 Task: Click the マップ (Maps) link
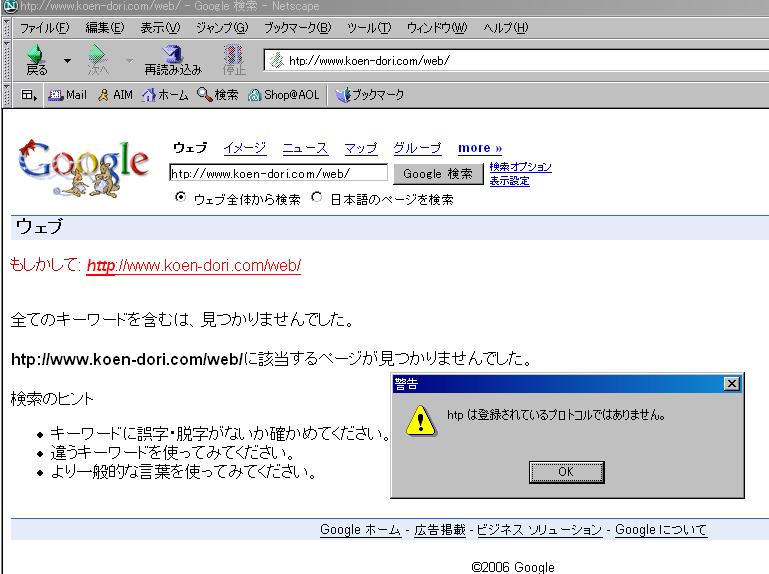[360, 148]
